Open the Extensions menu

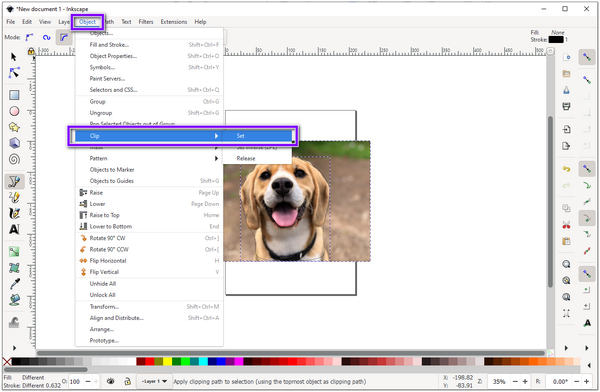174,22
